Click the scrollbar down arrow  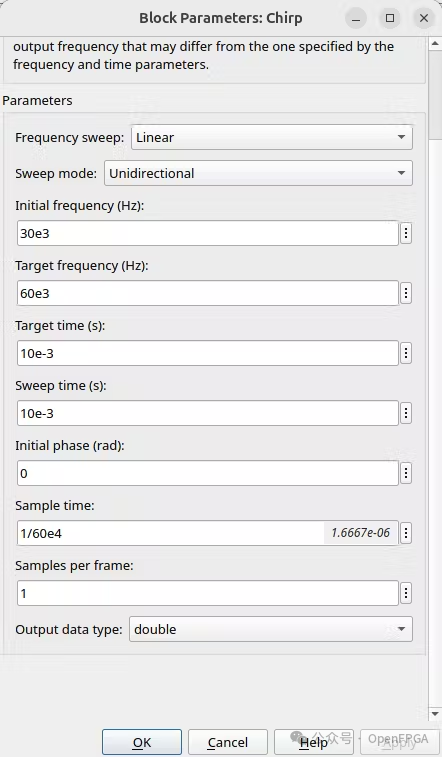[435, 714]
